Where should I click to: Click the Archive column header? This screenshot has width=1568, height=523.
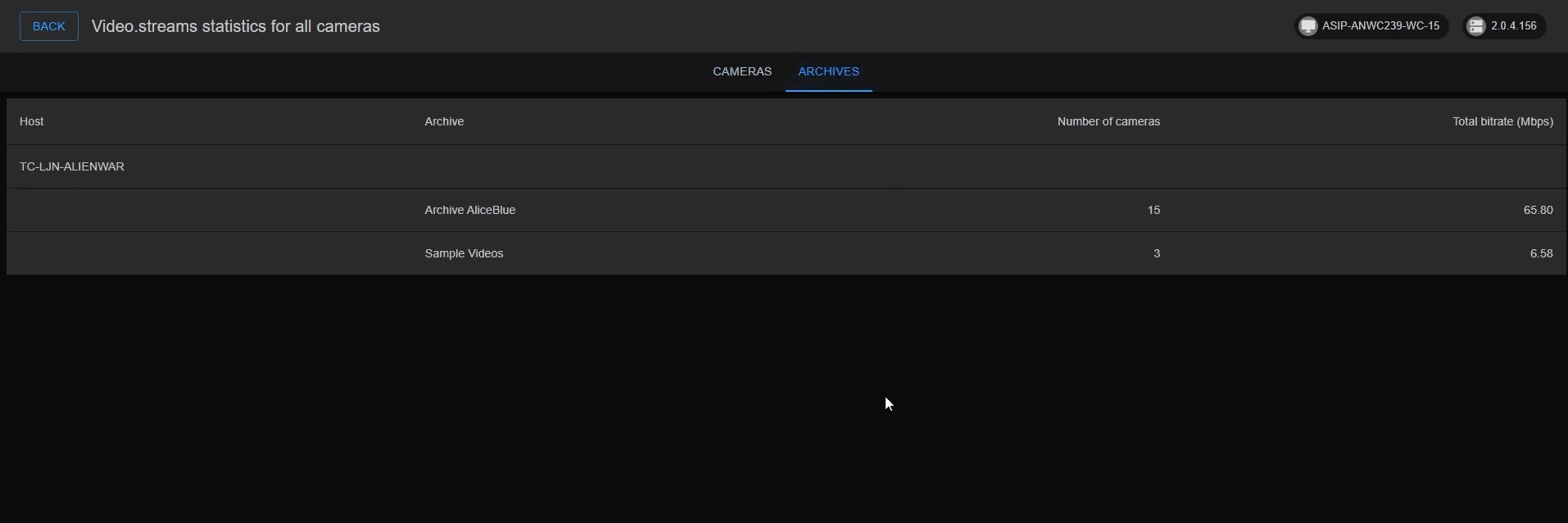coord(444,121)
